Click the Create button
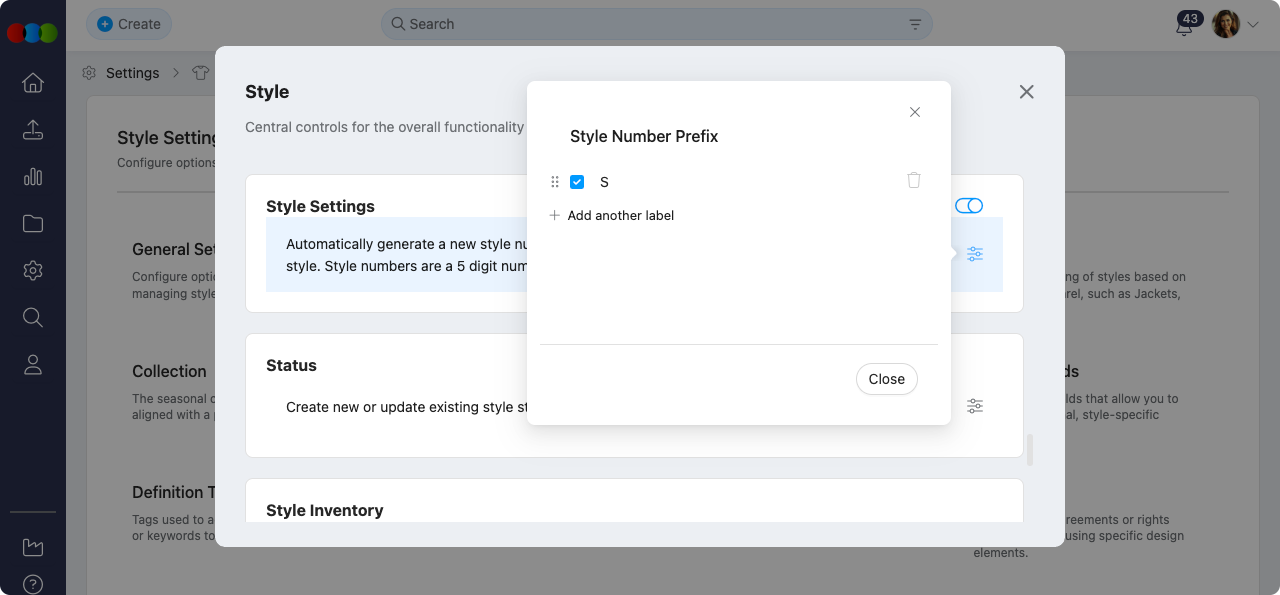This screenshot has width=1280, height=595. [129, 24]
